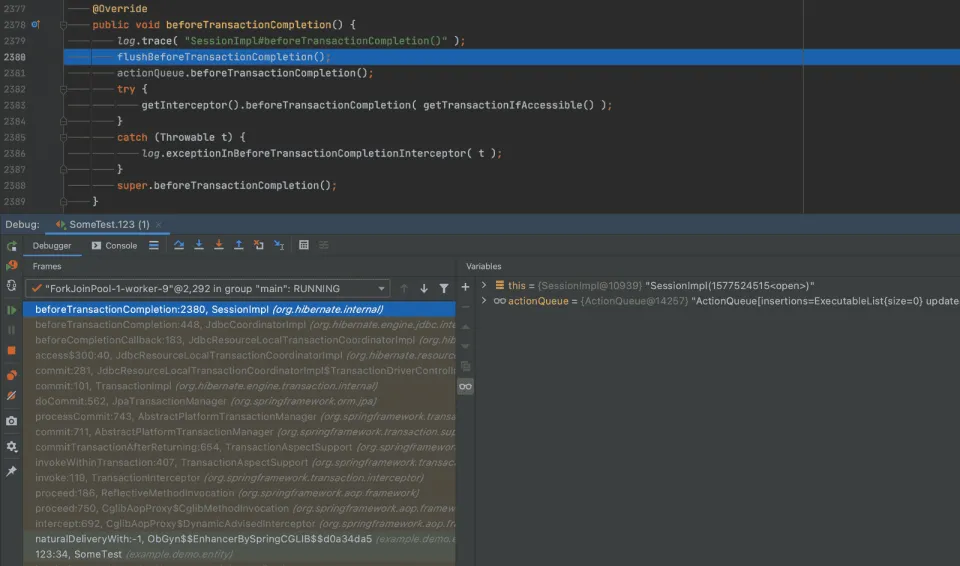Screen dimensions: 960x566
Task: Click Run to Cursor icon
Action: pyautogui.click(x=279, y=245)
